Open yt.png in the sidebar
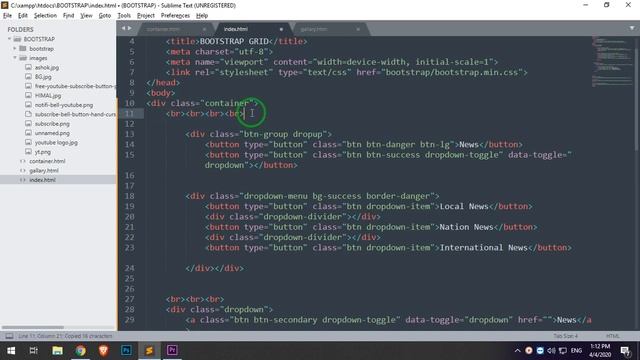Image resolution: width=640 pixels, height=360 pixels. pyautogui.click(x=42, y=152)
